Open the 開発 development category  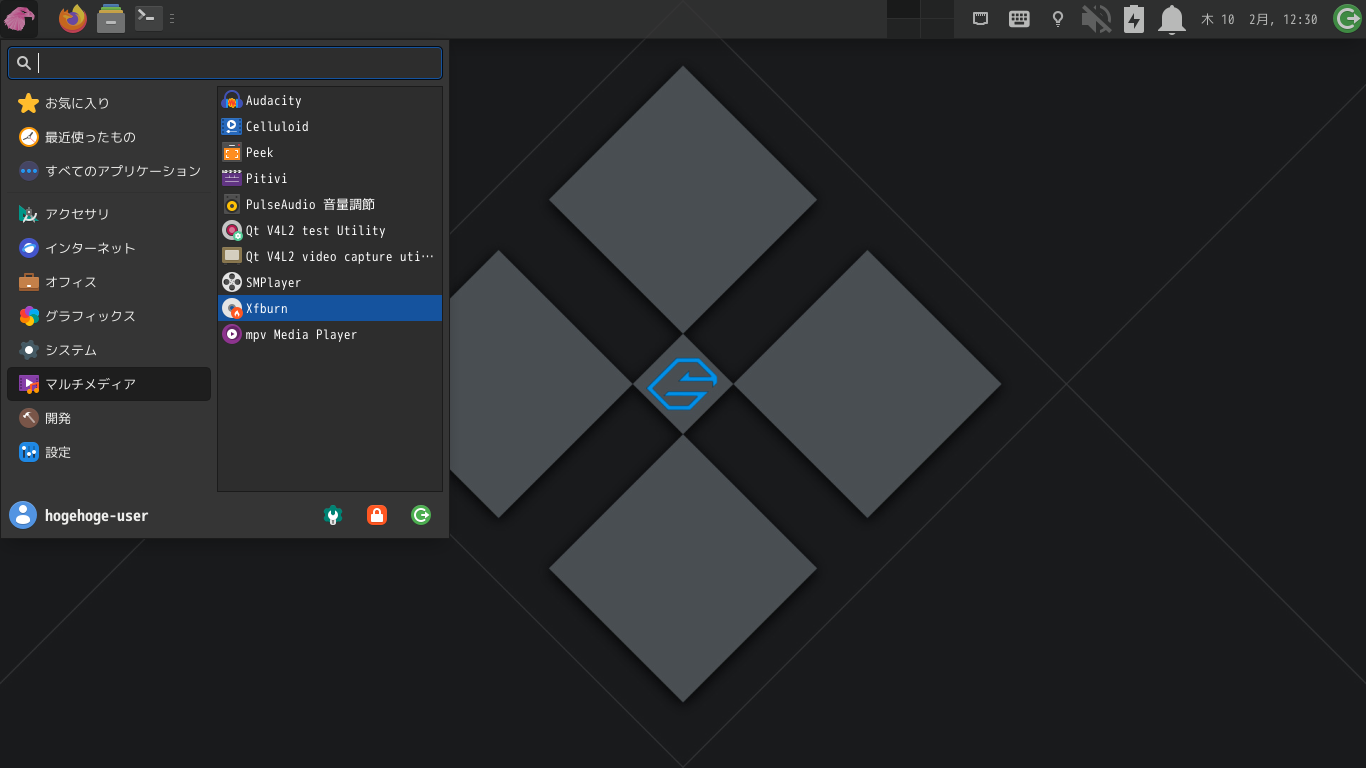109,418
